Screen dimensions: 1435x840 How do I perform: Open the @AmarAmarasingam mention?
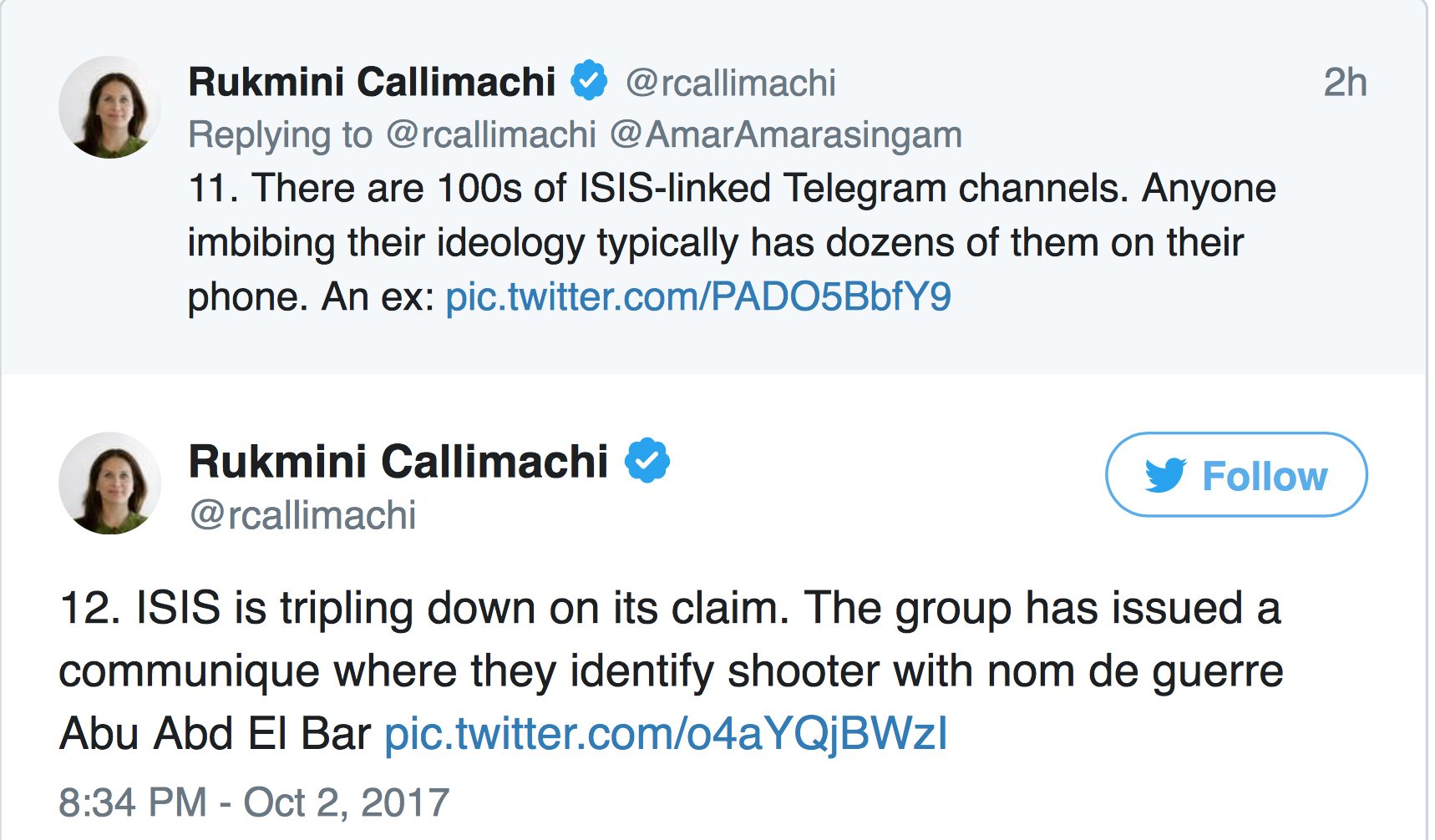pos(786,135)
